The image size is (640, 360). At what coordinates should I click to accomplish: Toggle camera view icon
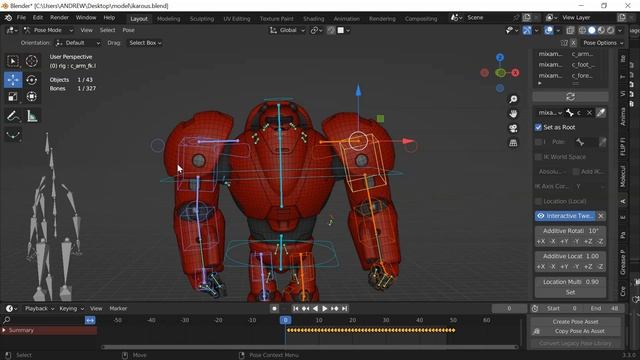coord(513,129)
